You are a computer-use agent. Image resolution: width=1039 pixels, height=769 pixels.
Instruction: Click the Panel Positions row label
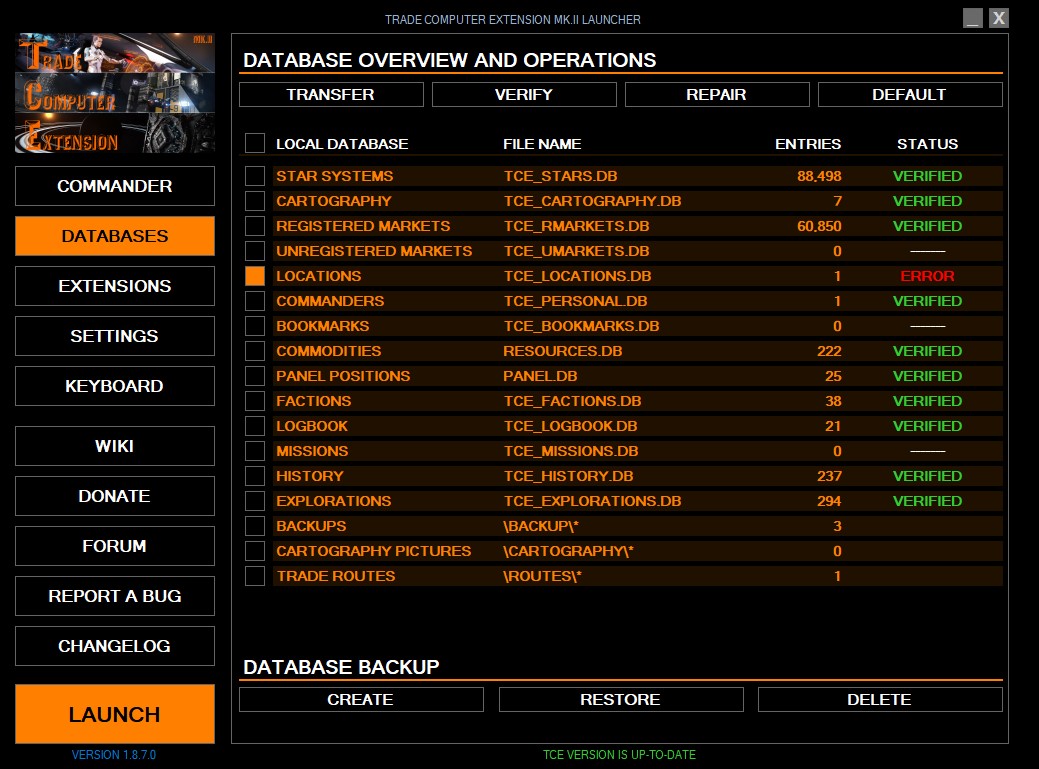(343, 376)
